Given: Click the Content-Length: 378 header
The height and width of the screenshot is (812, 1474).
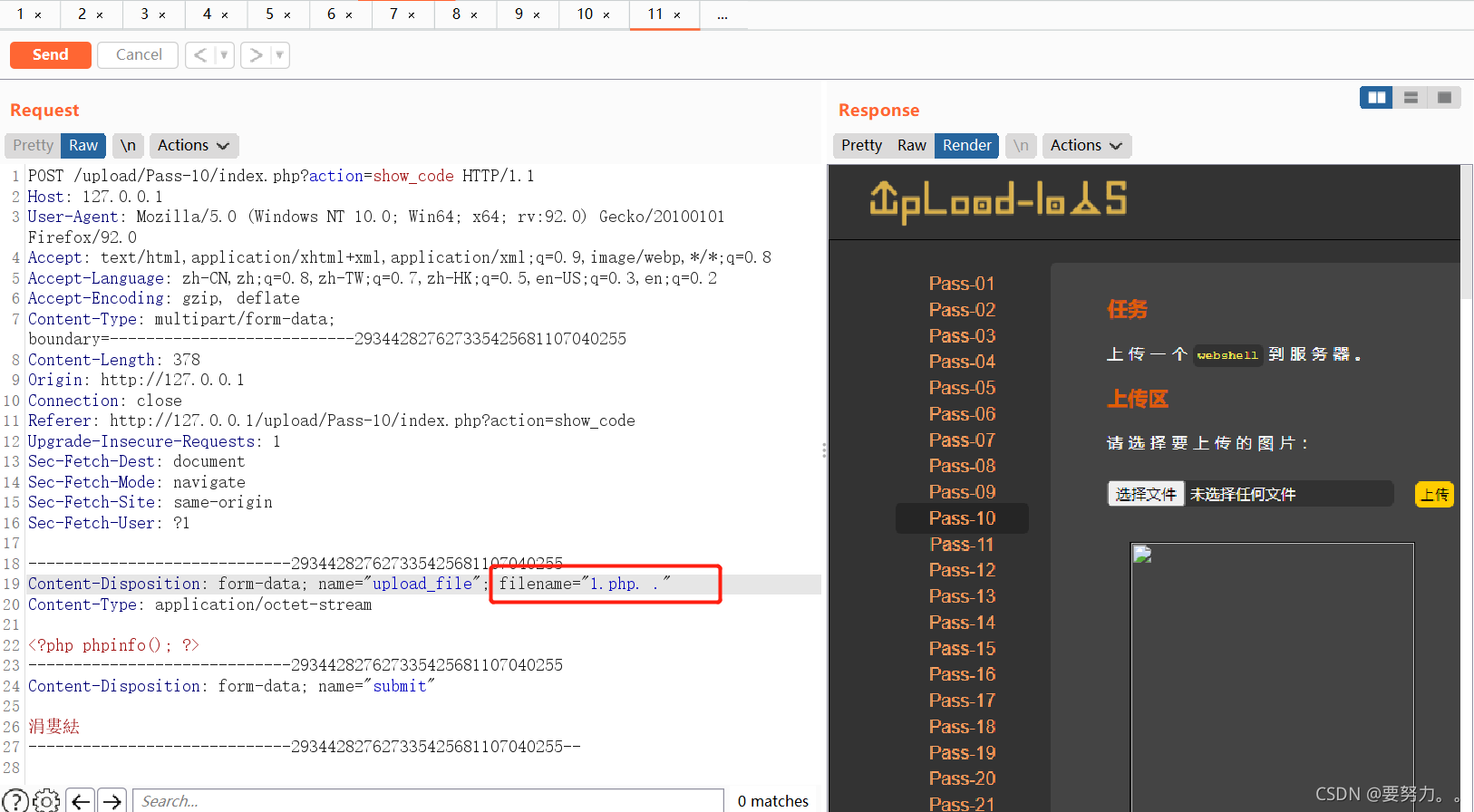Looking at the screenshot, I should [114, 360].
